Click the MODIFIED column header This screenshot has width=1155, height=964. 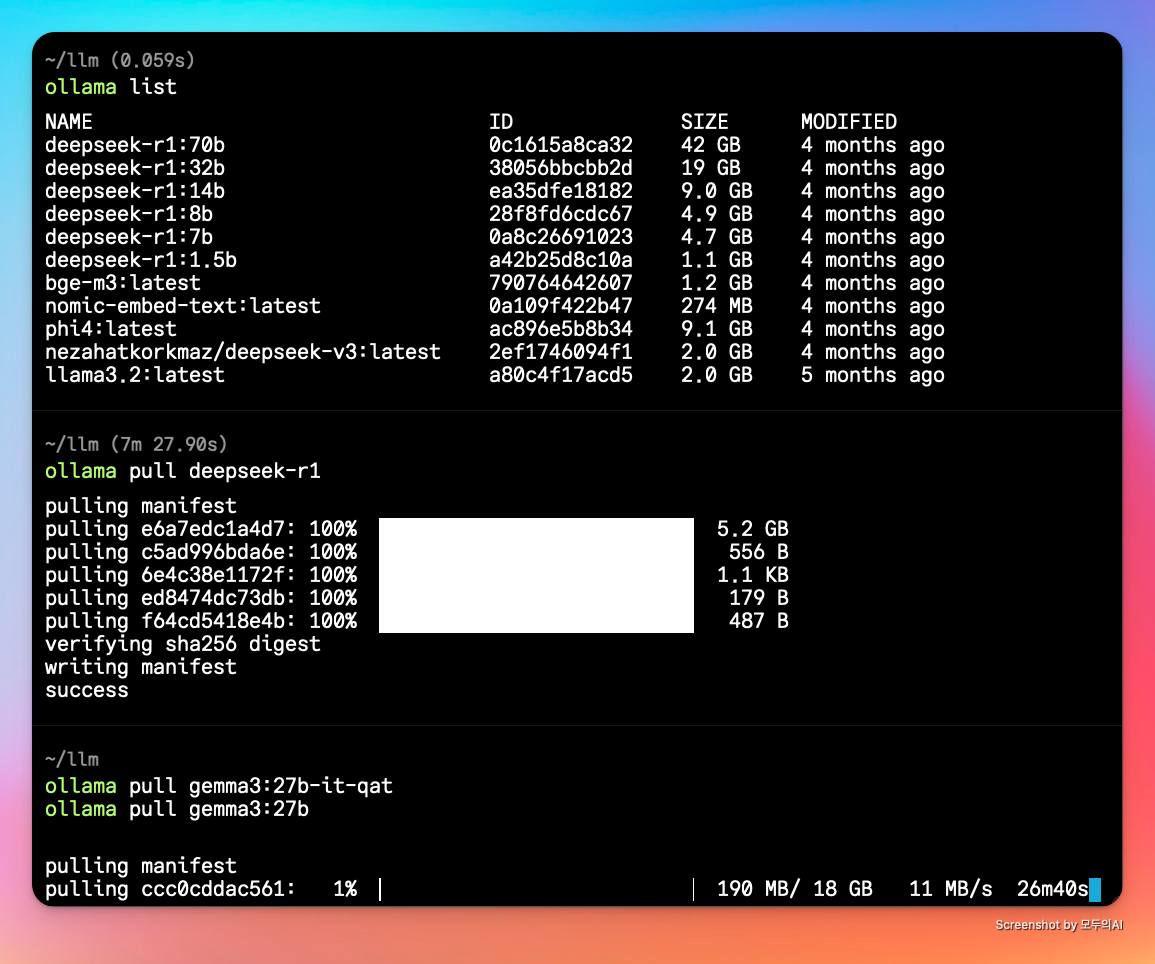[849, 122]
